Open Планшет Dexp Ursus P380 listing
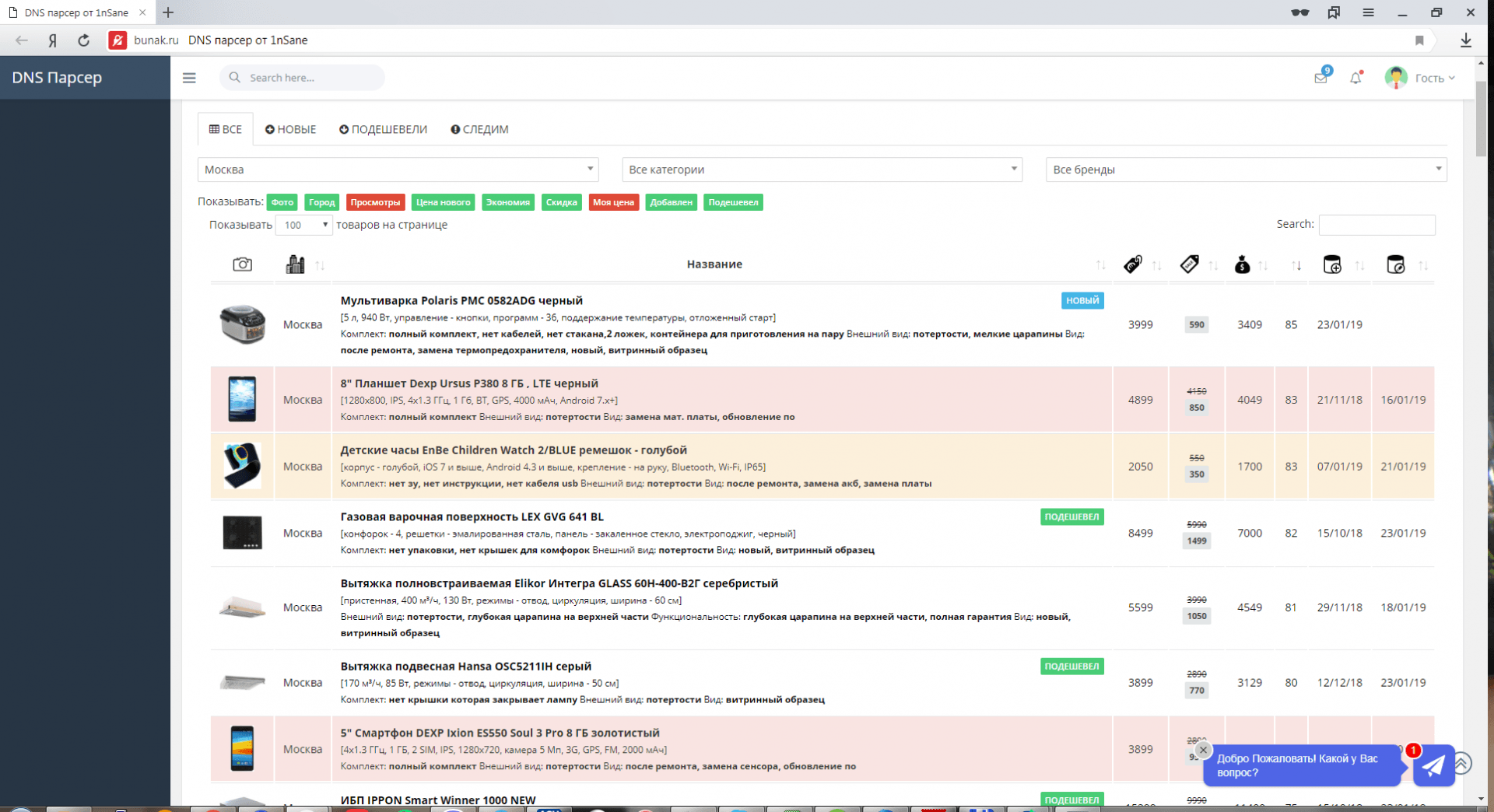 click(469, 383)
